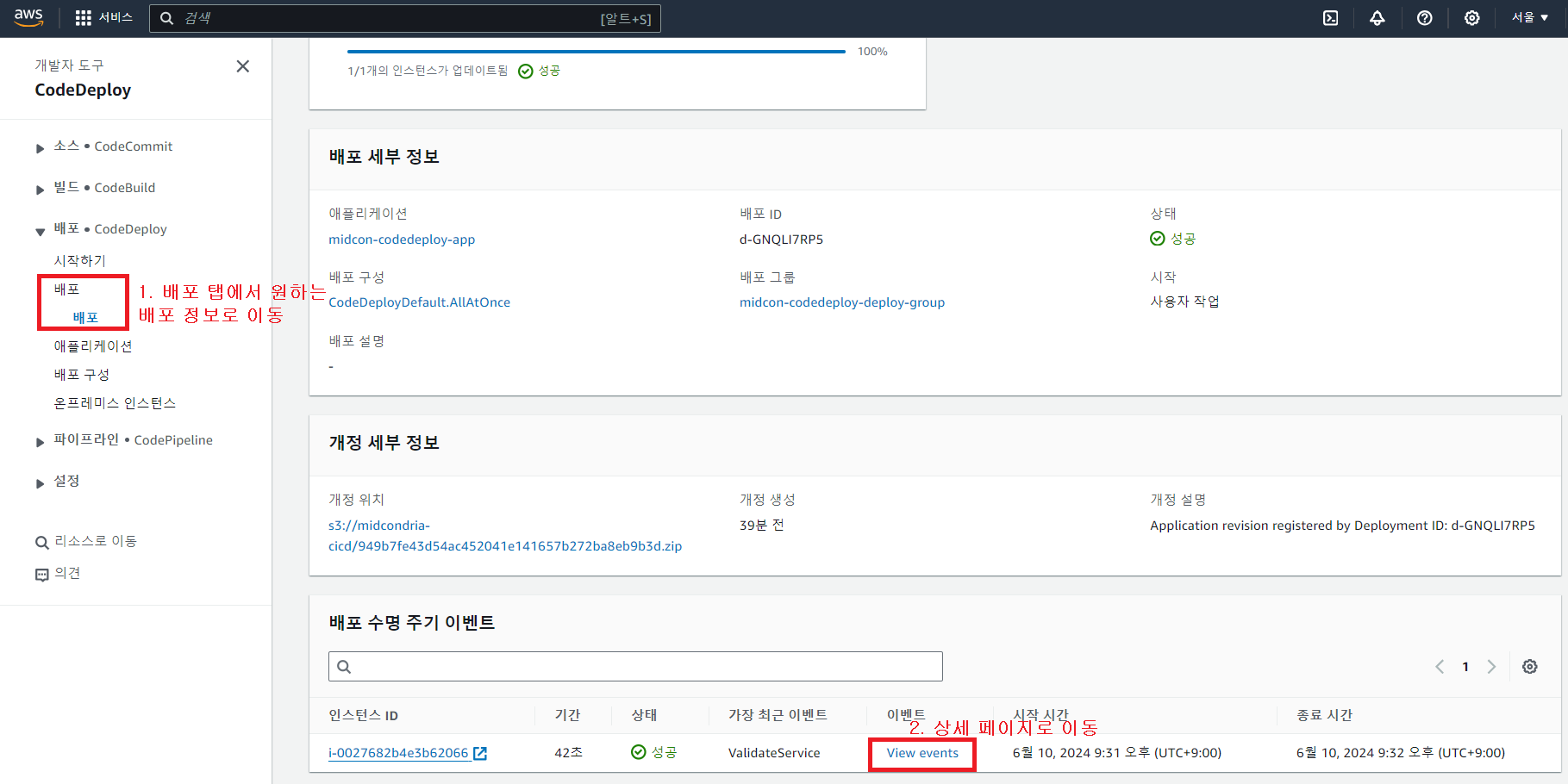The width and height of the screenshot is (1568, 784).
Task: Open 온프레미스 인스턴스 in the sidebar
Action: pyautogui.click(x=115, y=402)
